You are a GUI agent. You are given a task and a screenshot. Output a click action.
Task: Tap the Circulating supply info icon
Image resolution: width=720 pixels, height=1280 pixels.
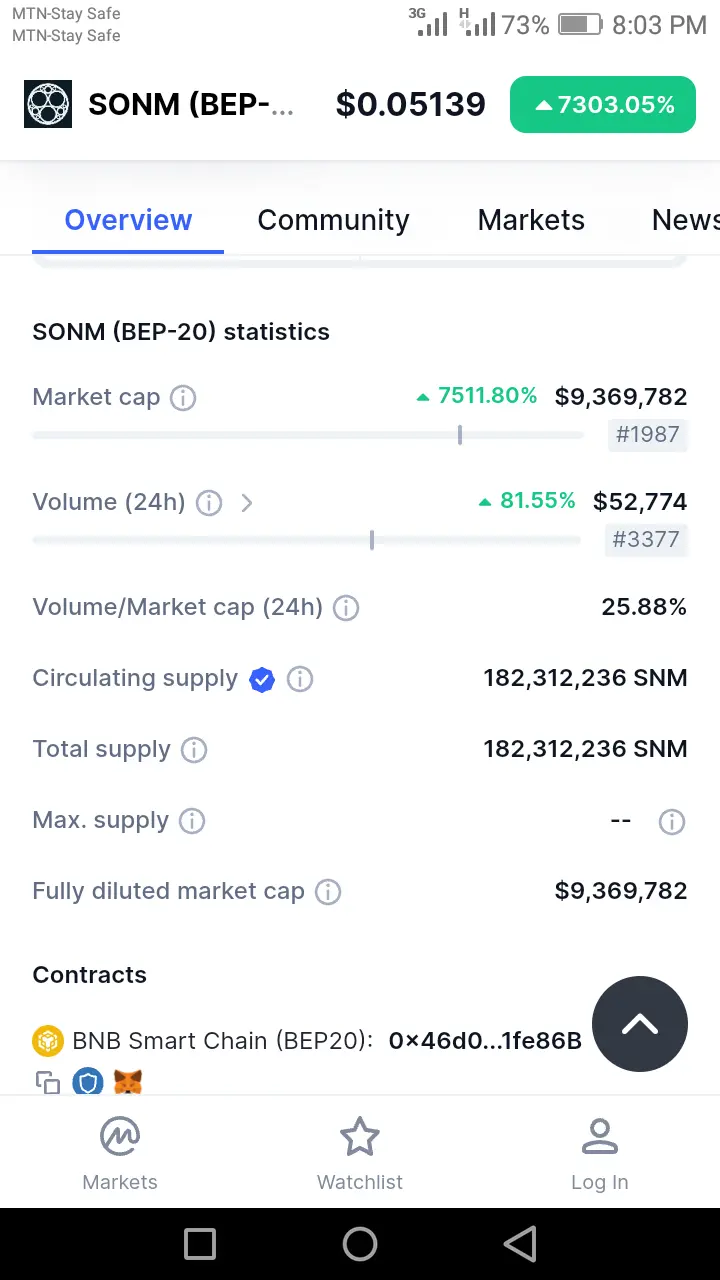(300, 679)
